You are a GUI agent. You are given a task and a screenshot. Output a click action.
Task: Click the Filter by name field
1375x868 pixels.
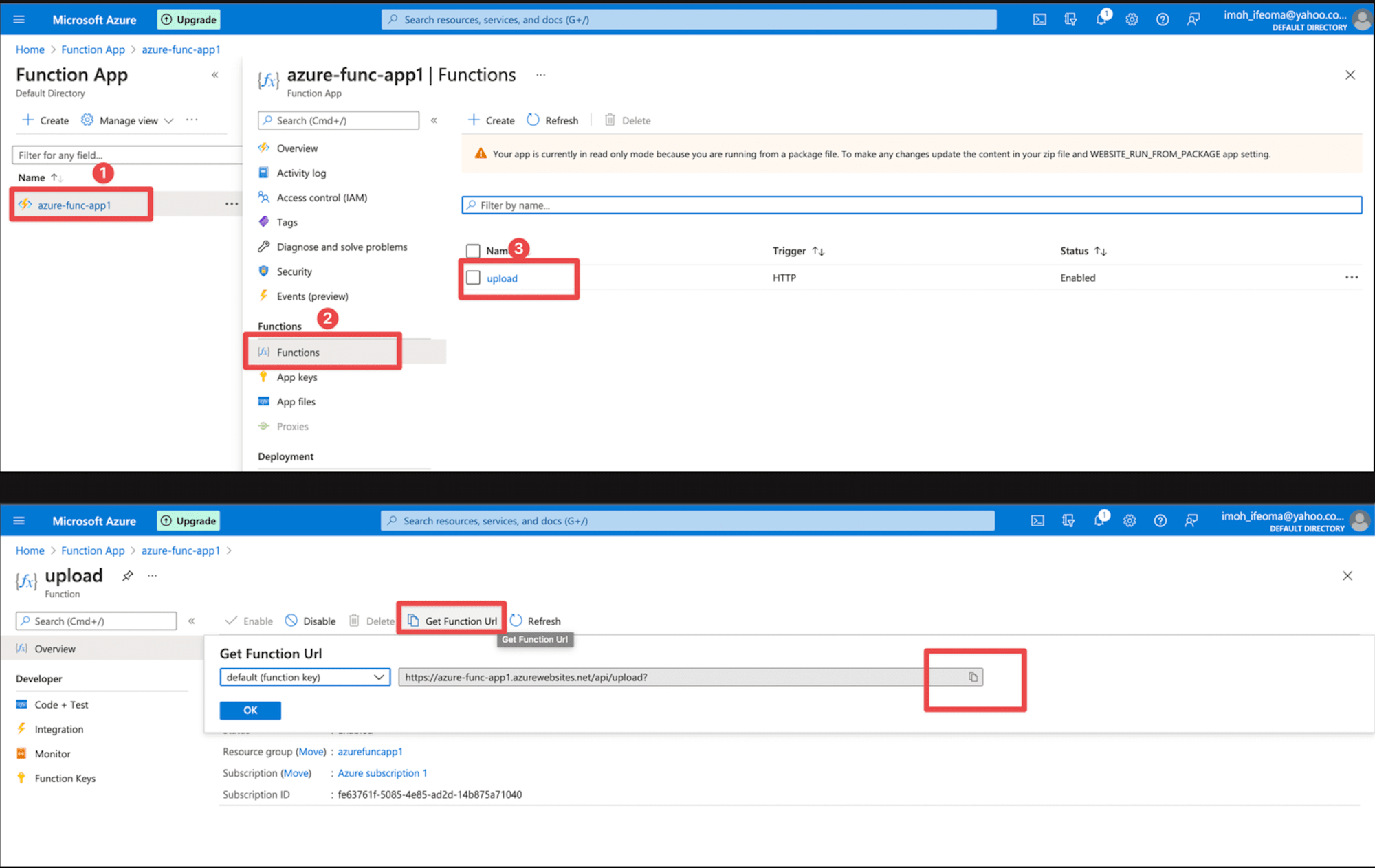912,205
